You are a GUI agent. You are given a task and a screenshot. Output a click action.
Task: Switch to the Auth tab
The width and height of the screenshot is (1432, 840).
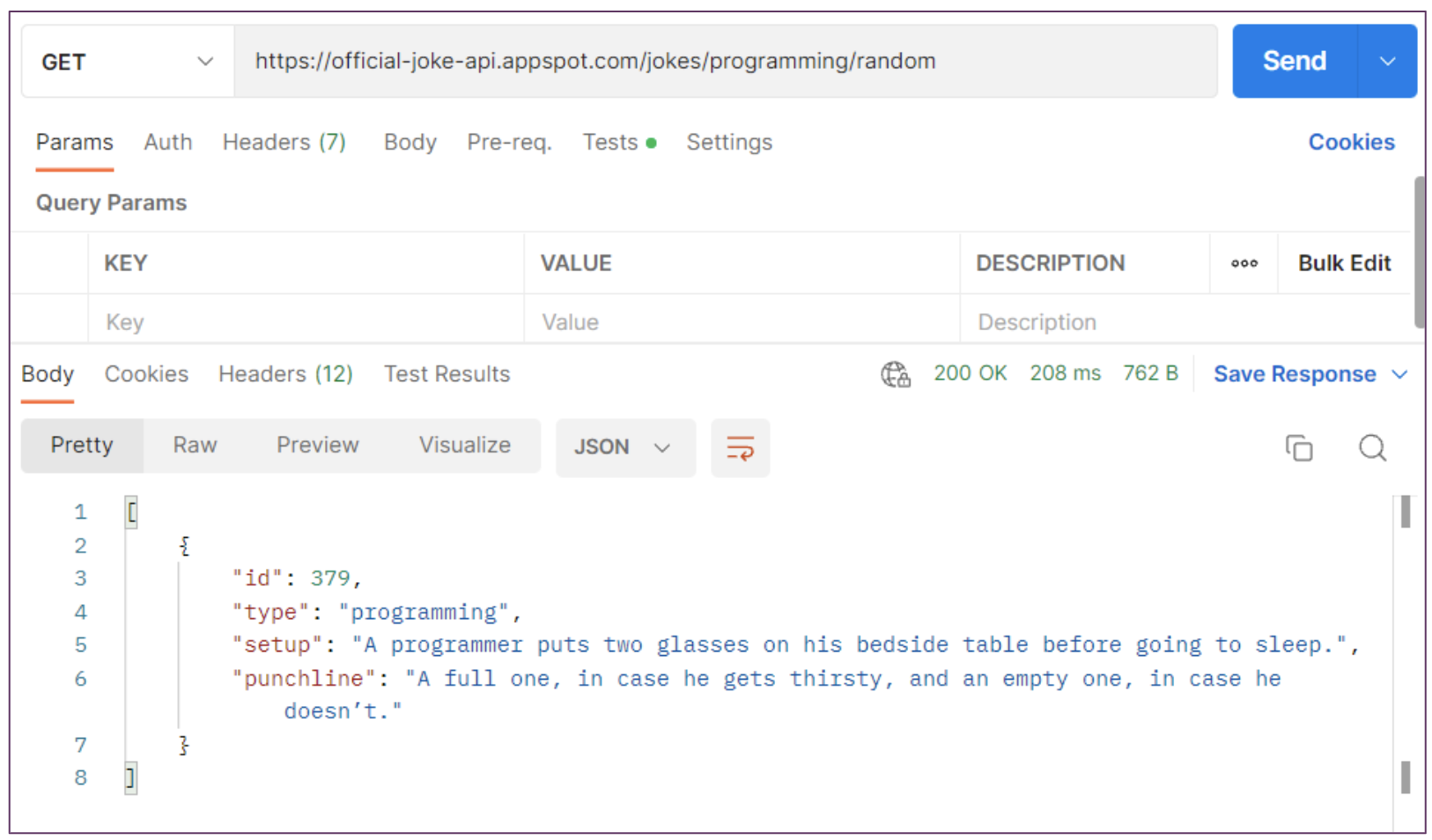pyautogui.click(x=168, y=143)
